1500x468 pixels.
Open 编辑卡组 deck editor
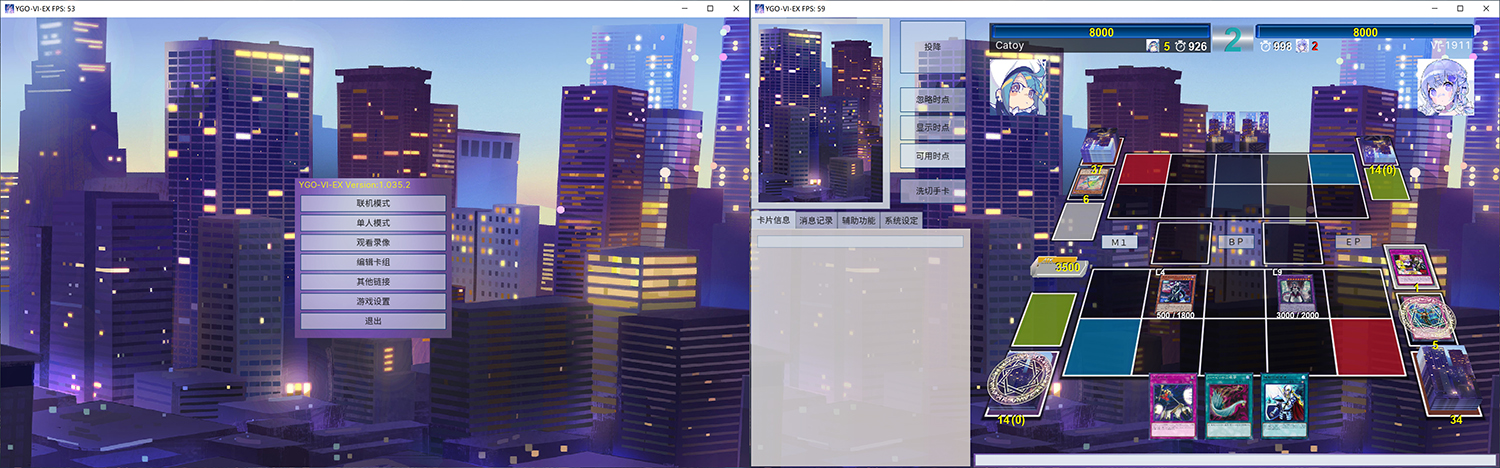pyautogui.click(x=373, y=262)
